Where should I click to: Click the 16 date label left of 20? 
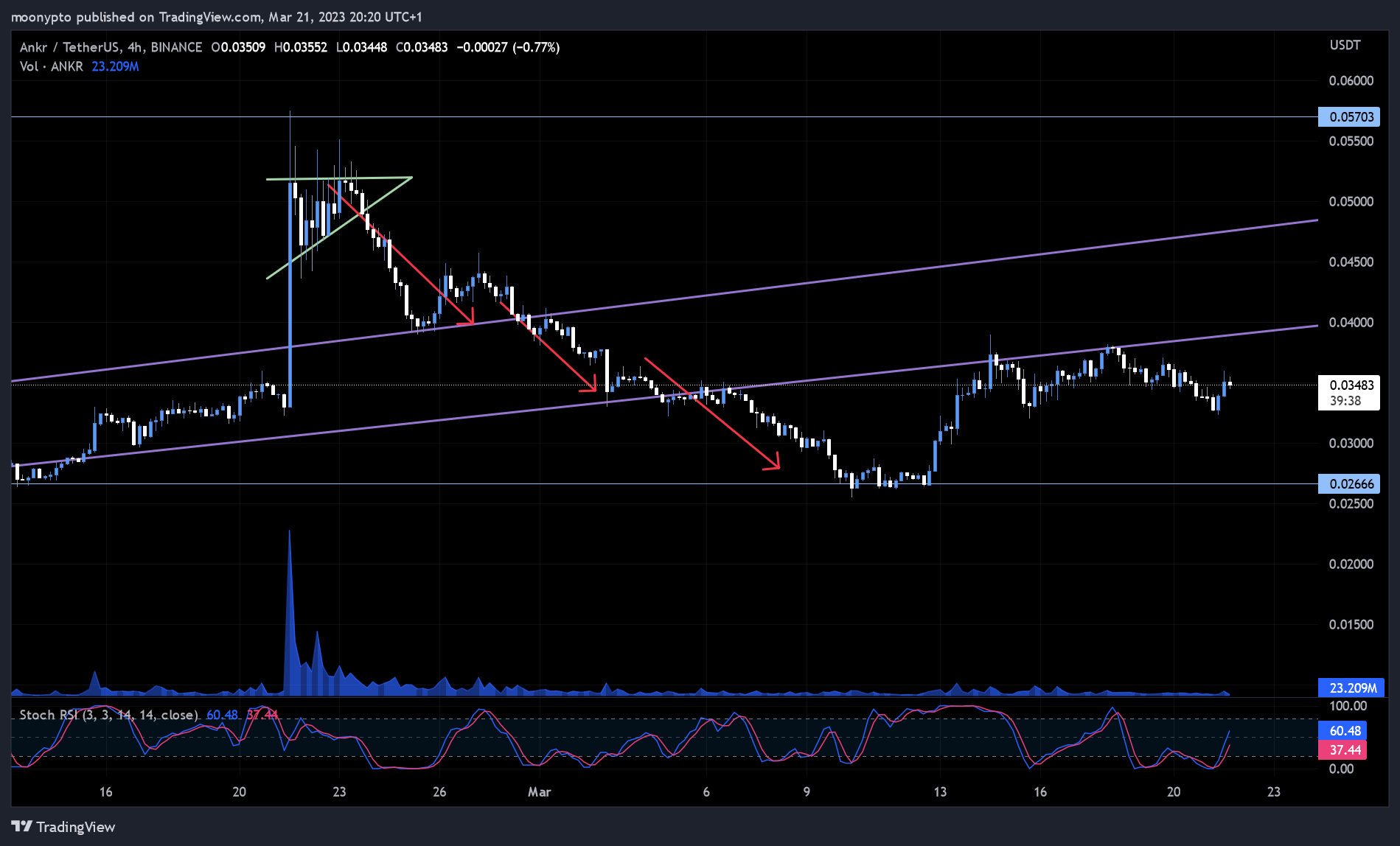pos(106,791)
